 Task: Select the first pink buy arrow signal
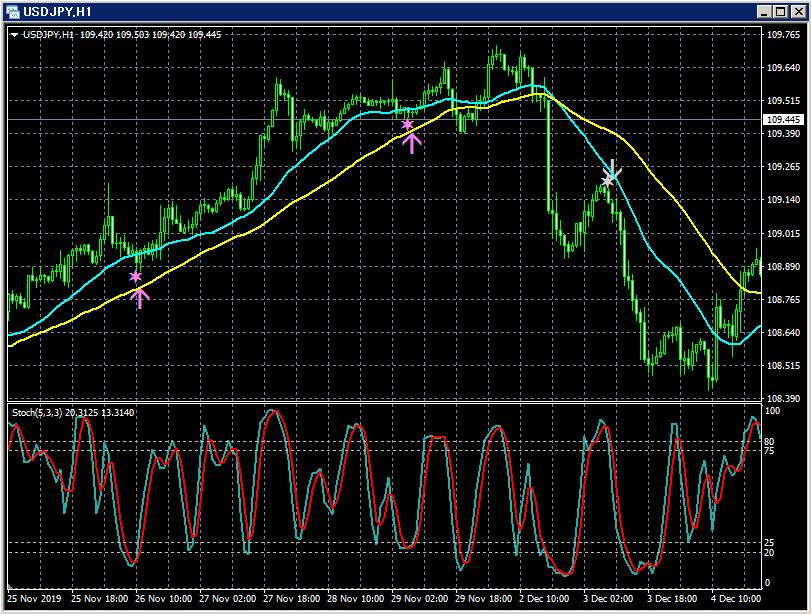(139, 298)
